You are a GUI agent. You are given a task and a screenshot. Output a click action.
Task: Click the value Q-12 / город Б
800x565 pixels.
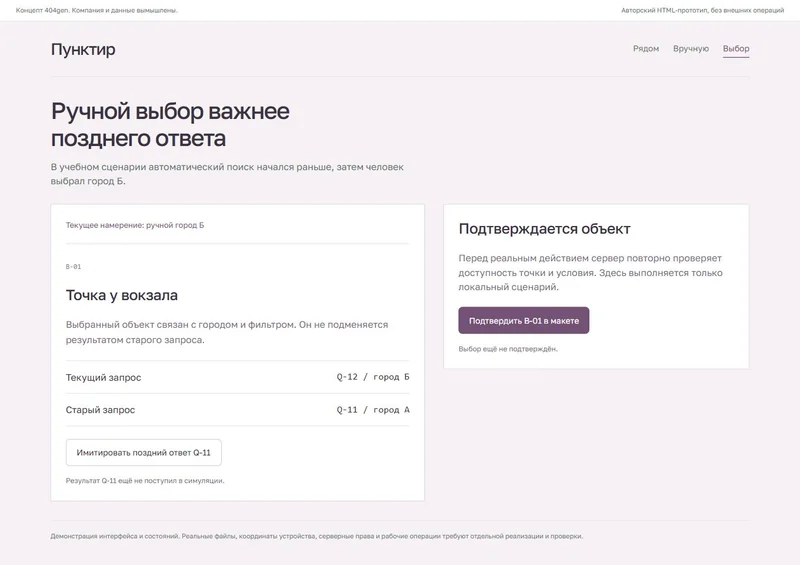373,377
